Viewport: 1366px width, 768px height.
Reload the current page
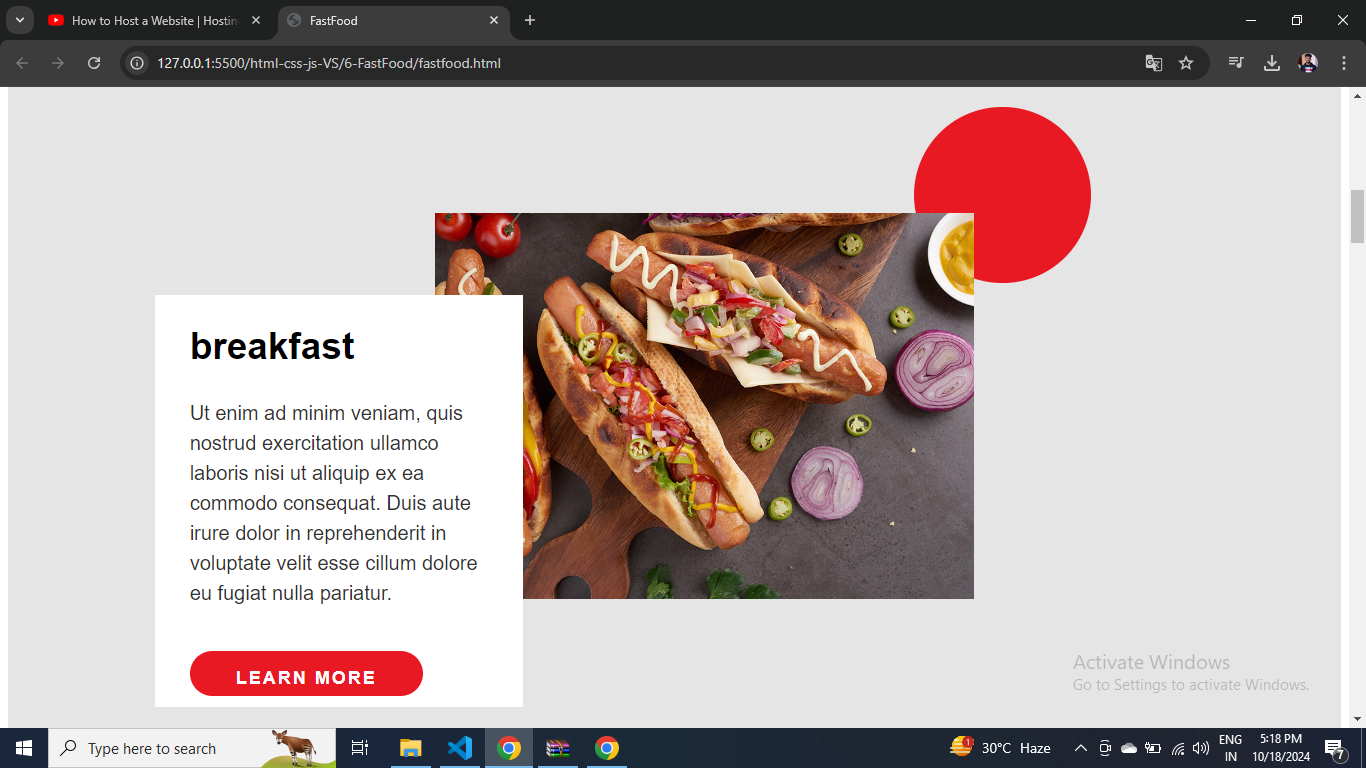(x=94, y=63)
